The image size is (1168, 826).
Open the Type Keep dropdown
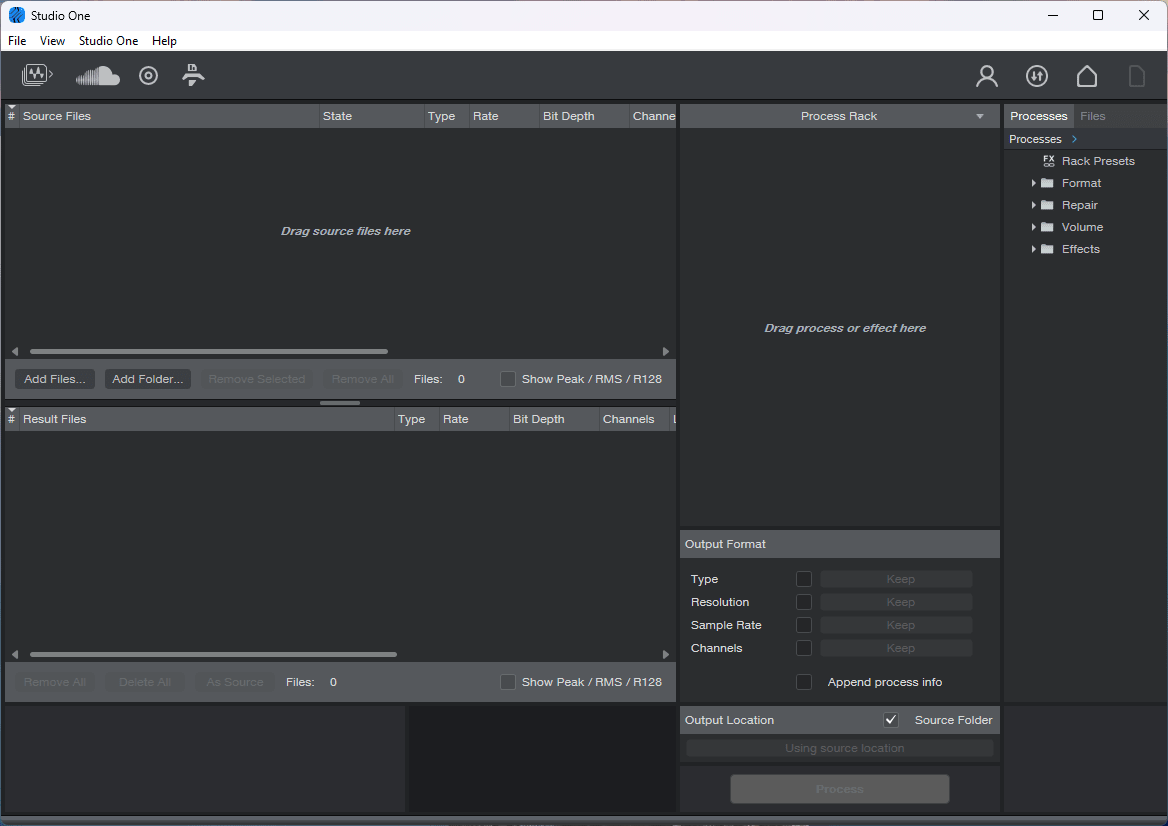[x=896, y=579]
